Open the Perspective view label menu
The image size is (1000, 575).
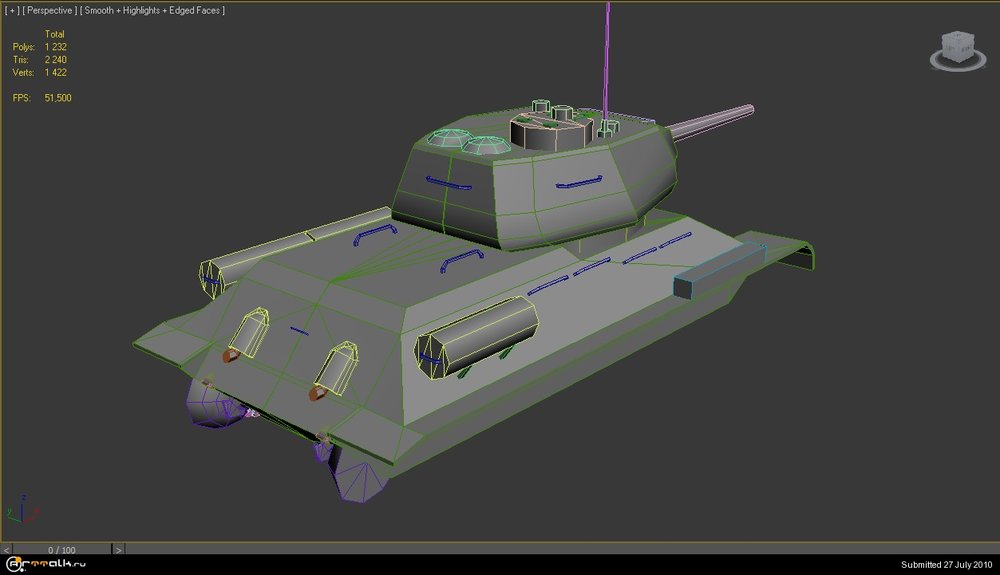(49, 10)
